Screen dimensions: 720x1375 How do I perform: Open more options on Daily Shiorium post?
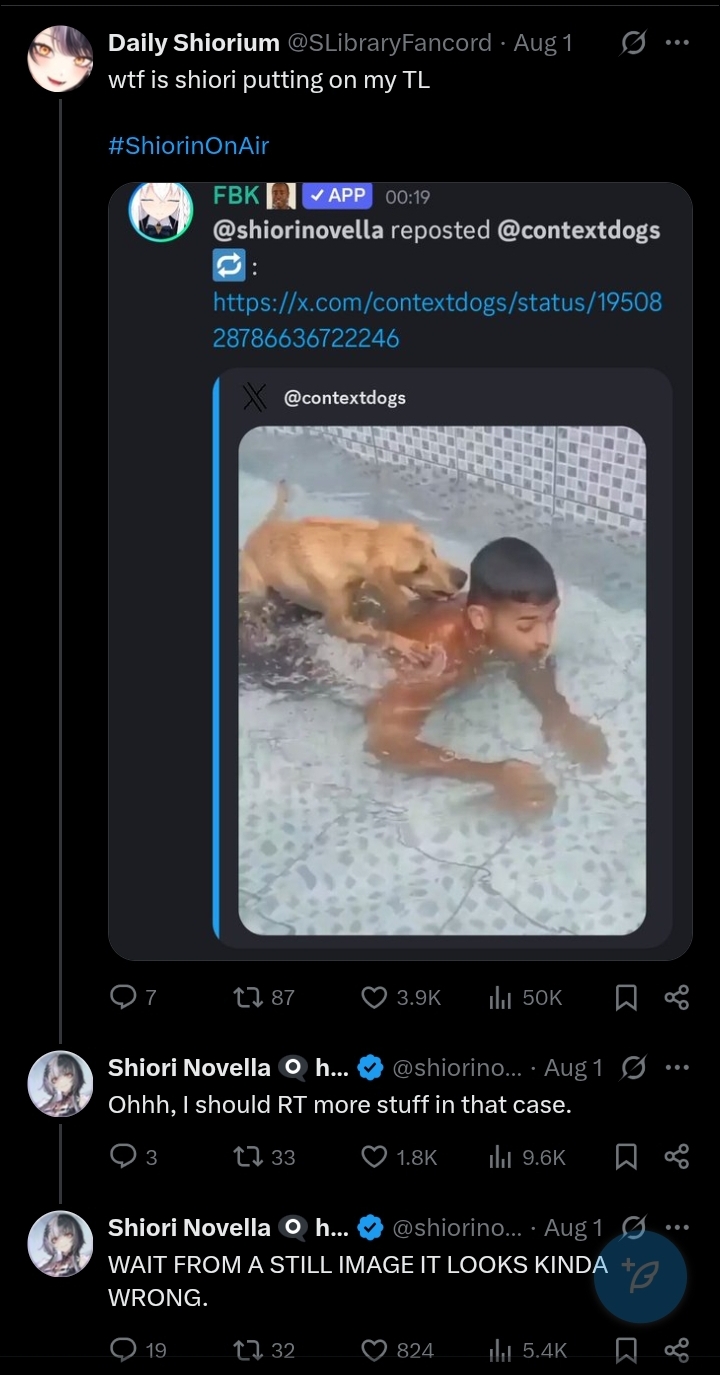coord(677,43)
